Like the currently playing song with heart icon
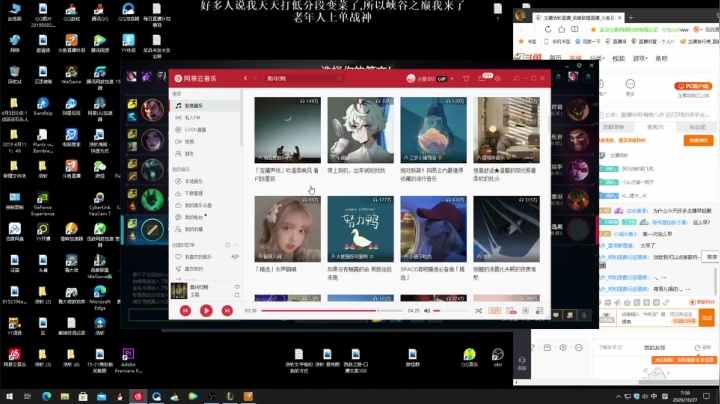 pos(237,287)
